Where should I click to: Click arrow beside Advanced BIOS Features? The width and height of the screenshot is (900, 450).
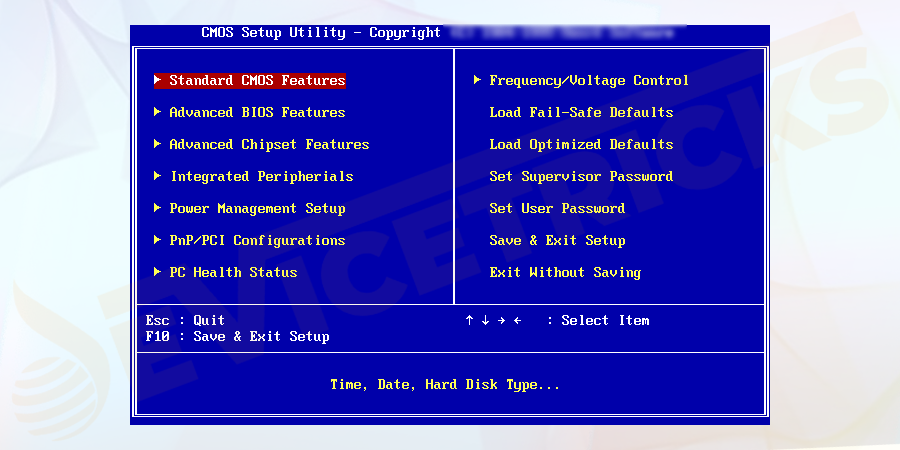158,112
